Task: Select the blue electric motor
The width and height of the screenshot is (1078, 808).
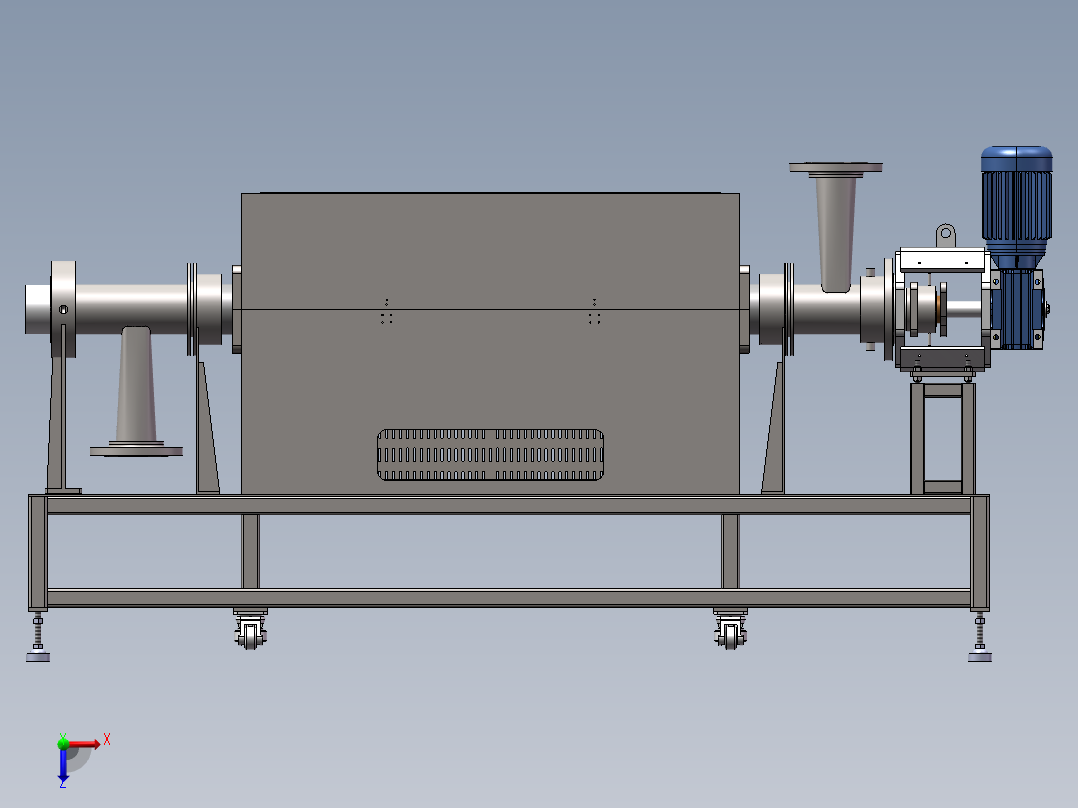Action: coord(1016,206)
